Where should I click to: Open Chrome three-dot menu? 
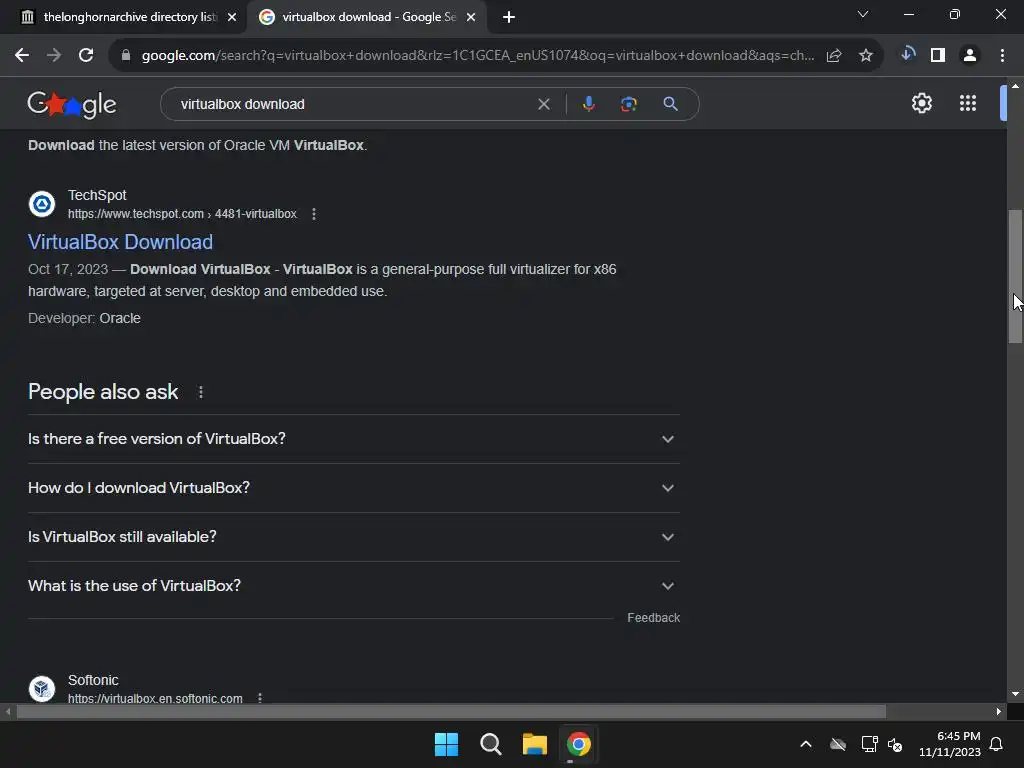click(x=1002, y=56)
